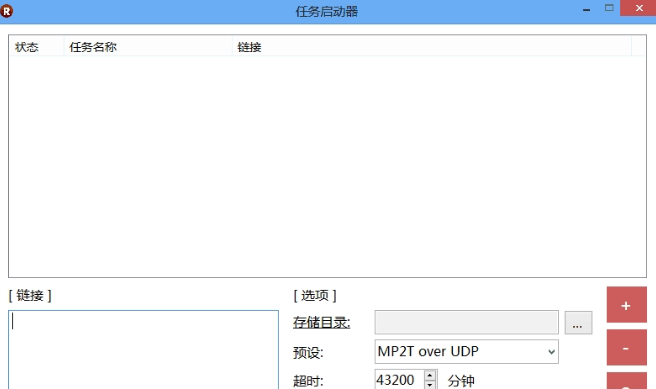Sort by the 链接 column header
The width and height of the screenshot is (656, 389).
coord(432,47)
